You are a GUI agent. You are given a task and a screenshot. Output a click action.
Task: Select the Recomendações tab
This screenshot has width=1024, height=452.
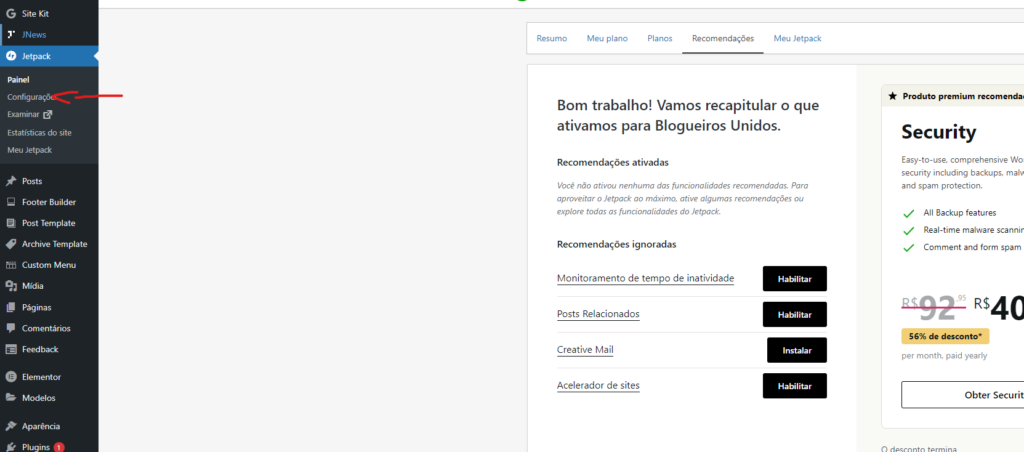point(723,39)
